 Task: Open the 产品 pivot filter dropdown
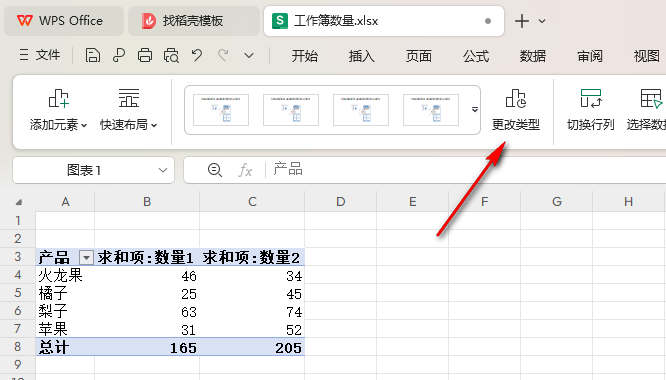click(86, 257)
